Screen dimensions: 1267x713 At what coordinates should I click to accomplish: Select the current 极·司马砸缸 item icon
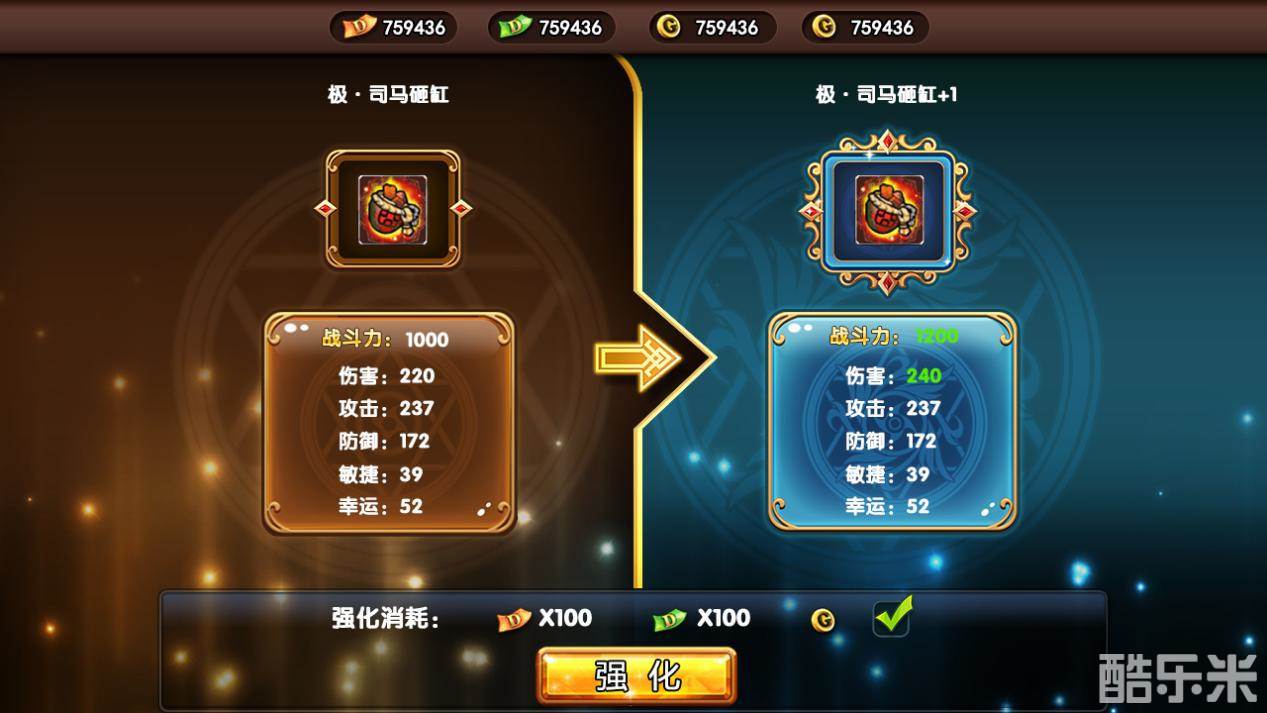tap(393, 209)
